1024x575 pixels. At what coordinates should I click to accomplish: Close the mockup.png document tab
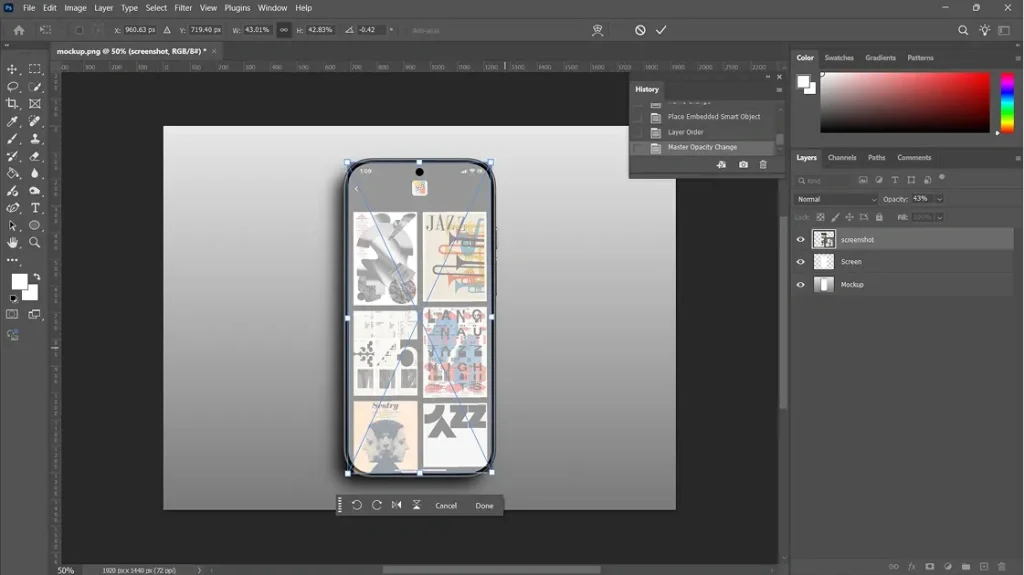214,51
